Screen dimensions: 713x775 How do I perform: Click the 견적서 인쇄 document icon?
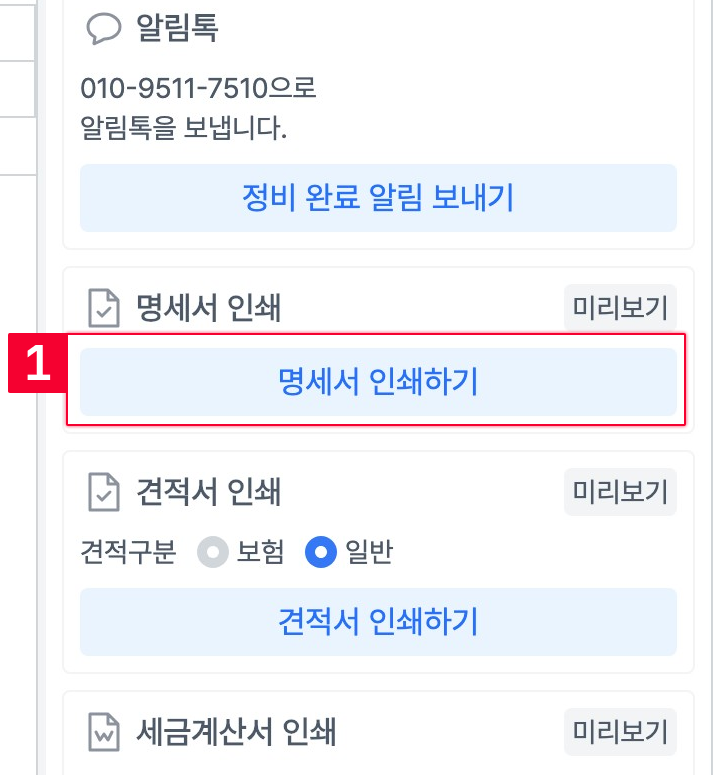(104, 492)
